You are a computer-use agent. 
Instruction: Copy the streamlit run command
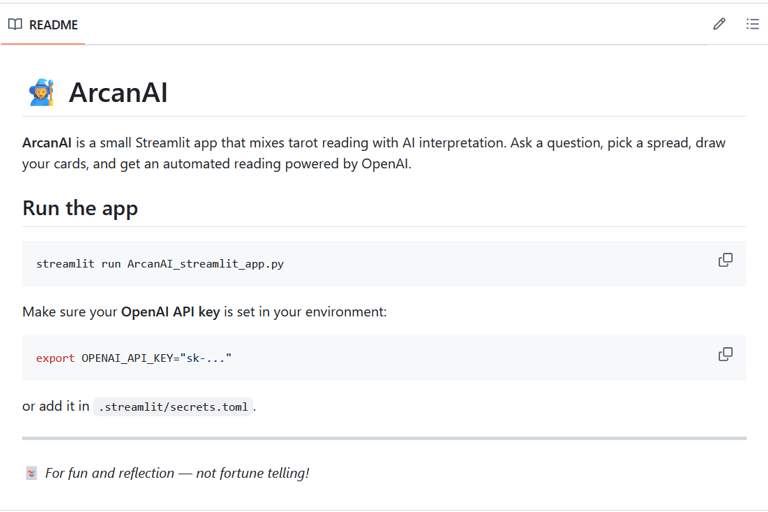(725, 260)
